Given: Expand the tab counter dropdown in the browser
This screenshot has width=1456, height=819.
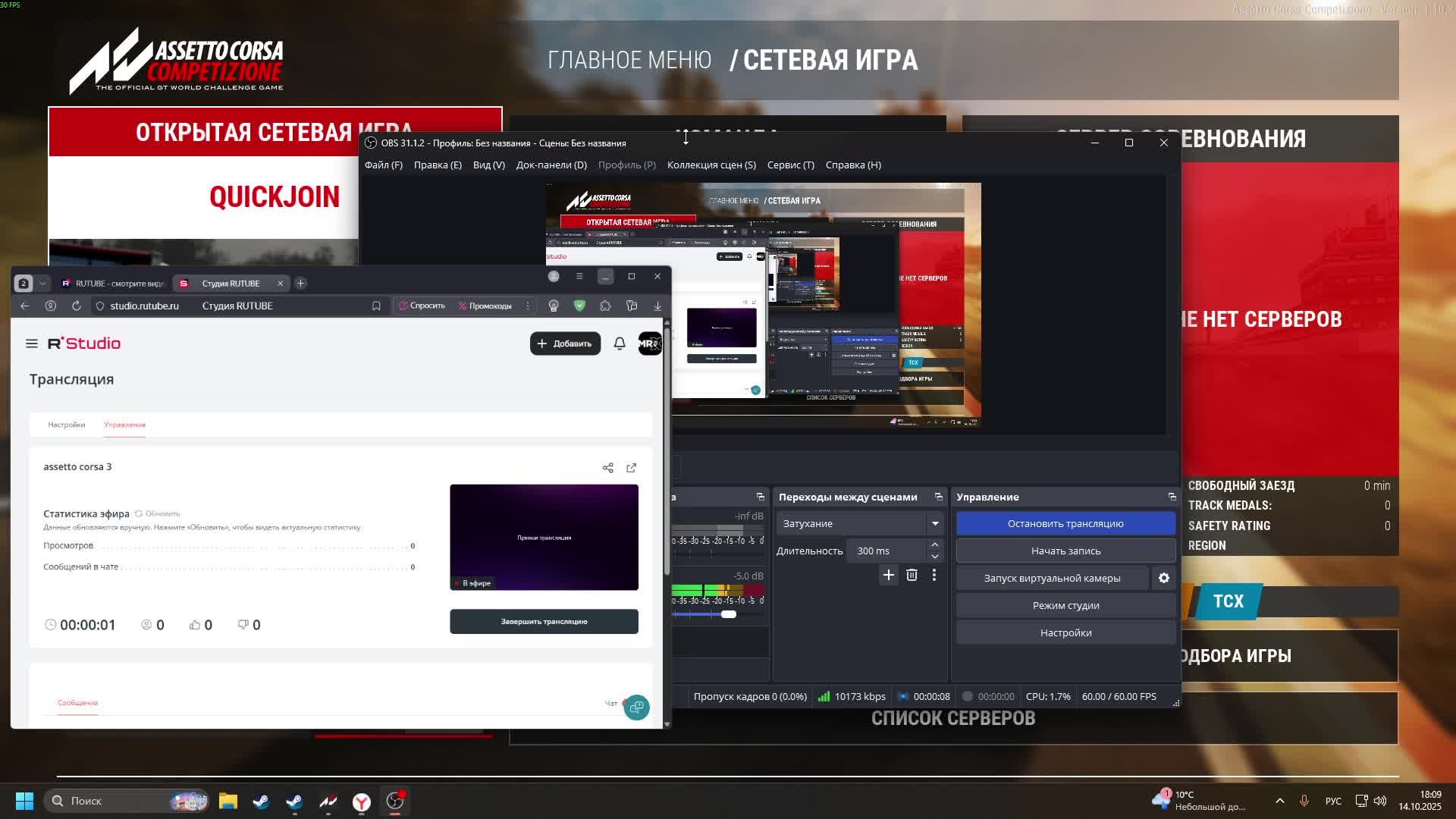Looking at the screenshot, I should click(42, 283).
